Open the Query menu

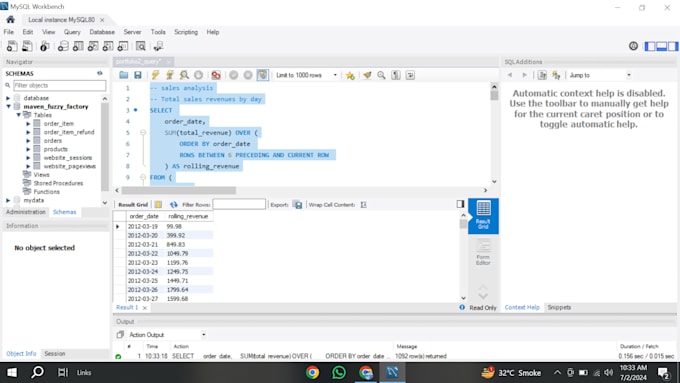[x=72, y=32]
